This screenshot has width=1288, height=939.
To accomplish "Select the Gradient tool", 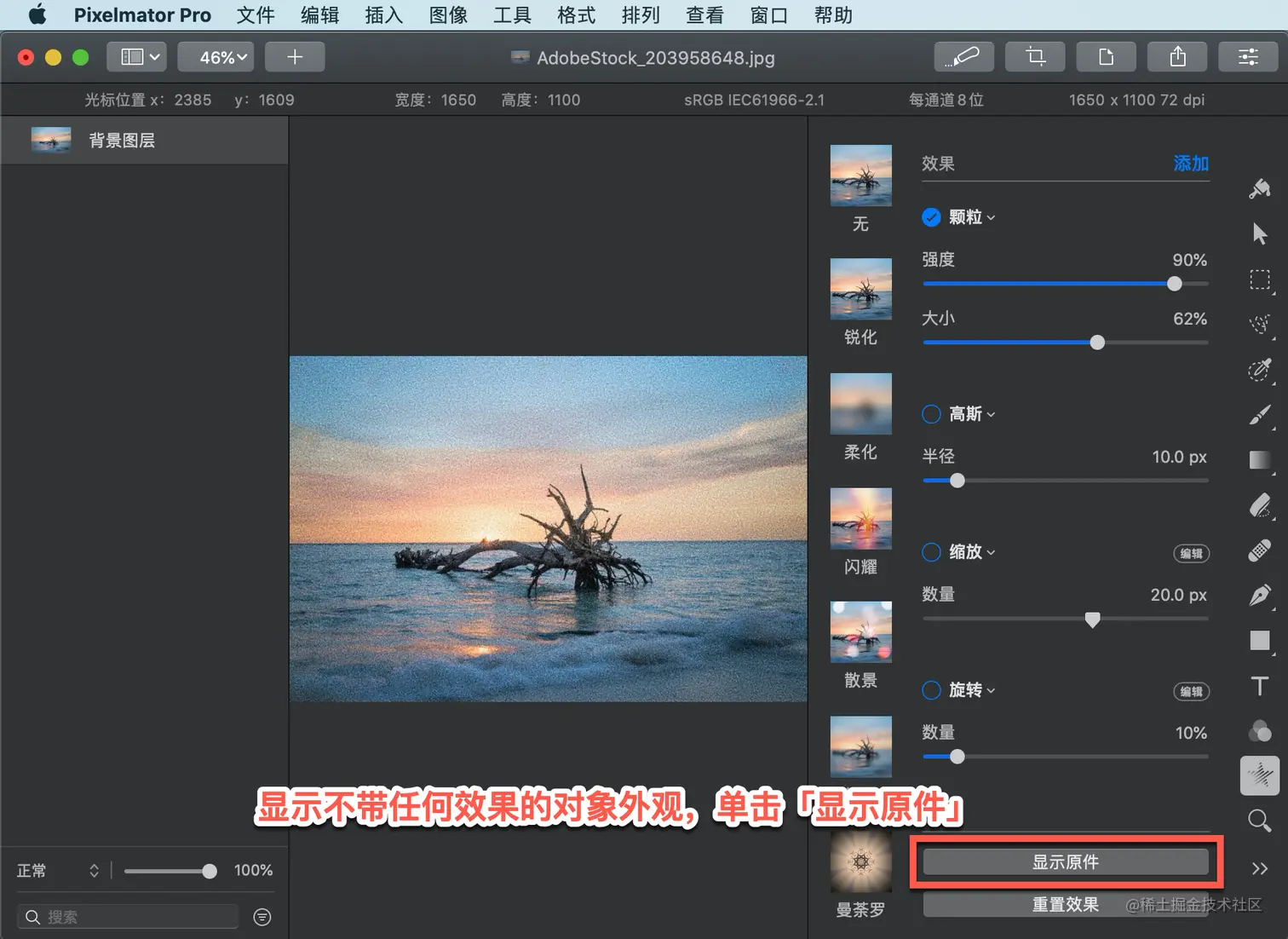I will click(1260, 460).
